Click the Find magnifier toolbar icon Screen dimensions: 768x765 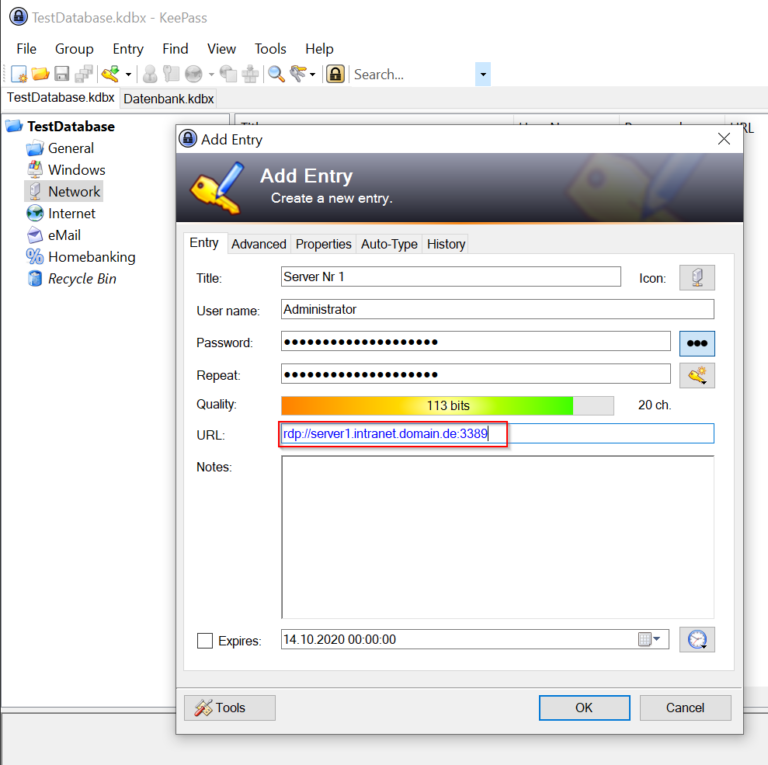pos(276,74)
